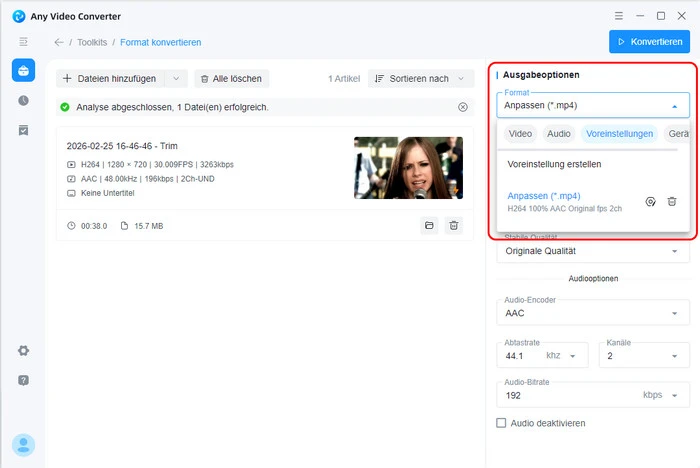The image size is (700, 468).
Task: Open the Toolkits briefcase sidebar icon
Action: [x=23, y=70]
